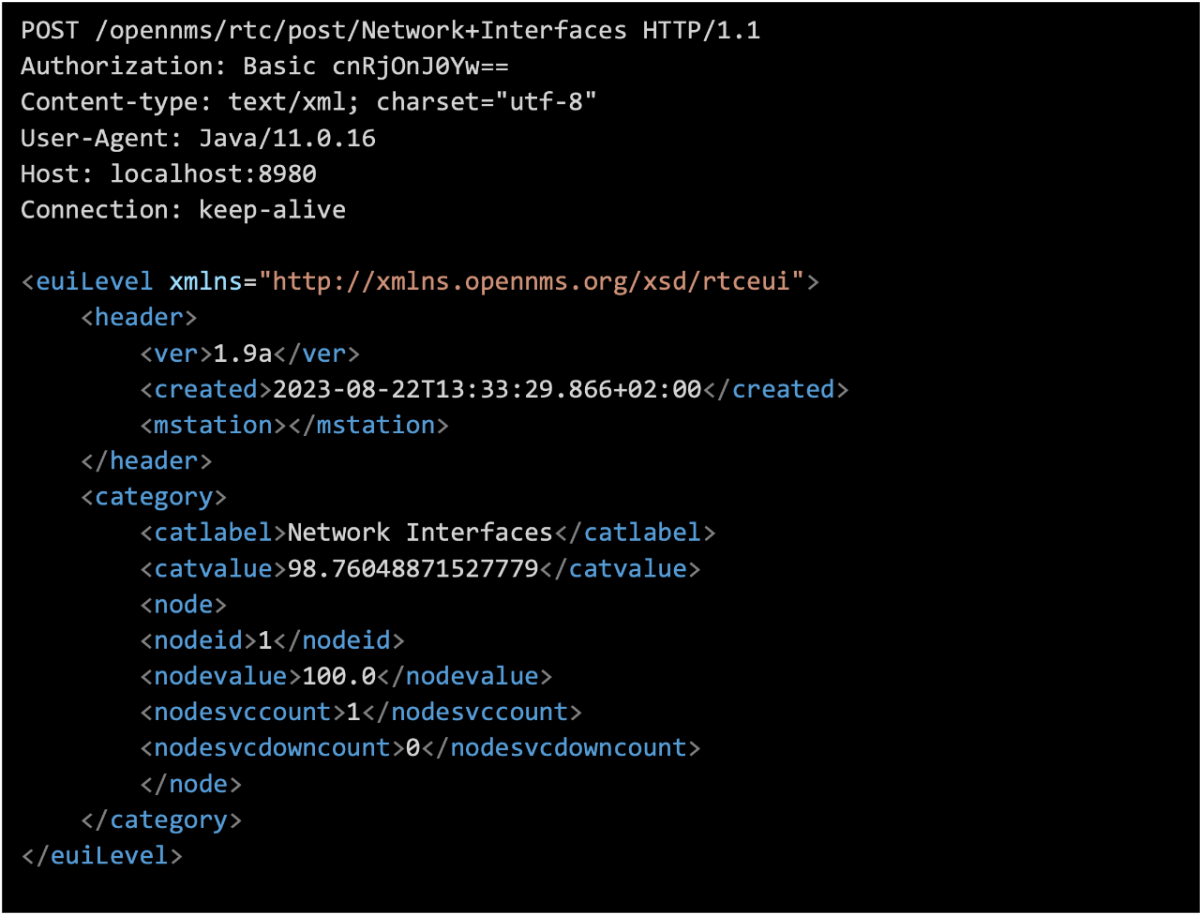Click the closing euiLevel tag

click(x=102, y=855)
